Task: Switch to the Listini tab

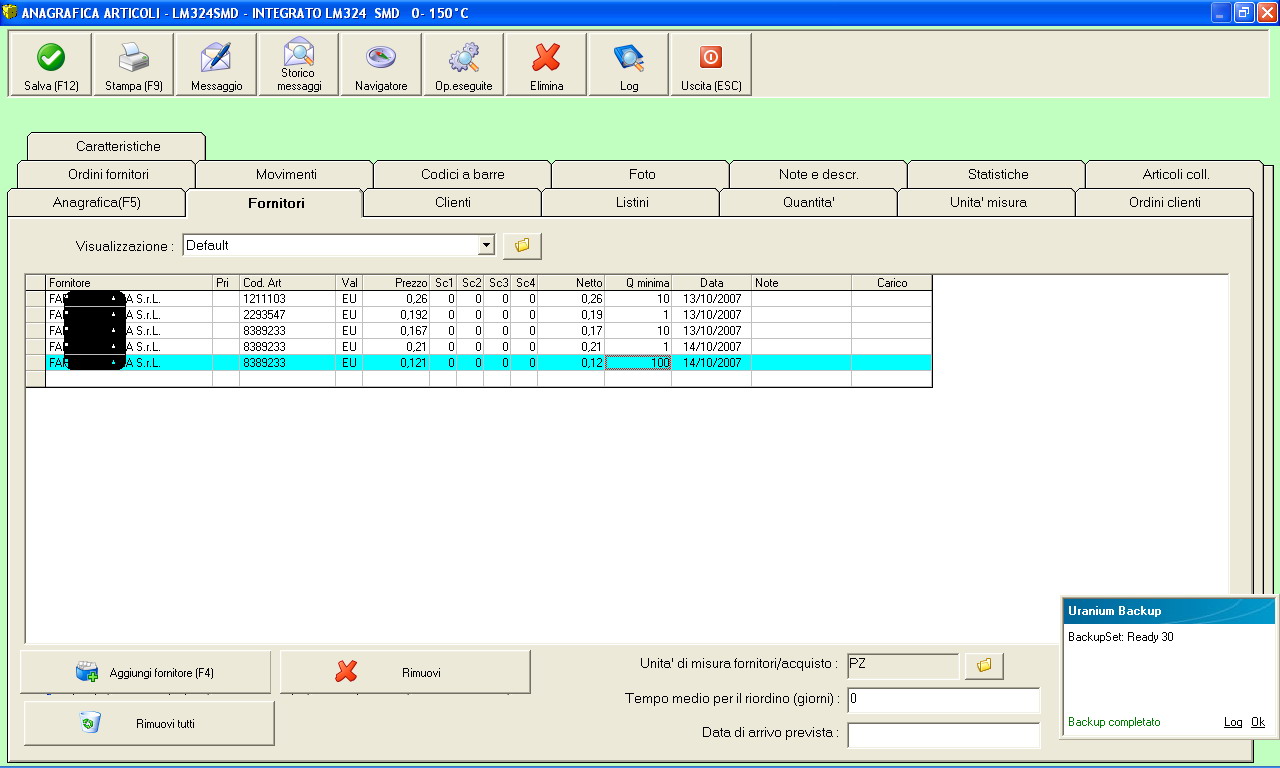Action: [x=632, y=202]
